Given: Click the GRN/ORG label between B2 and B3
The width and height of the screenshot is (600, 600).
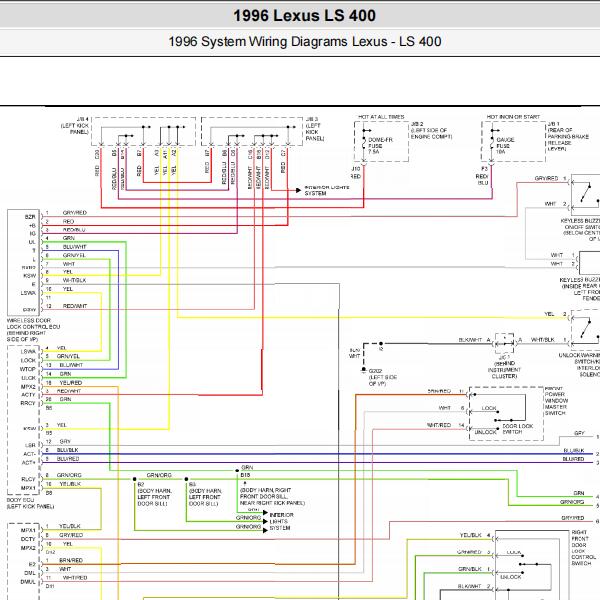Looking at the screenshot, I should tap(159, 475).
